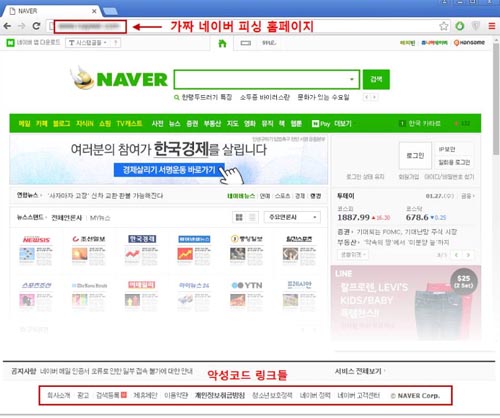500x418 pixels.
Task: Open the 메일 menu in green bar
Action: pyautogui.click(x=24, y=124)
